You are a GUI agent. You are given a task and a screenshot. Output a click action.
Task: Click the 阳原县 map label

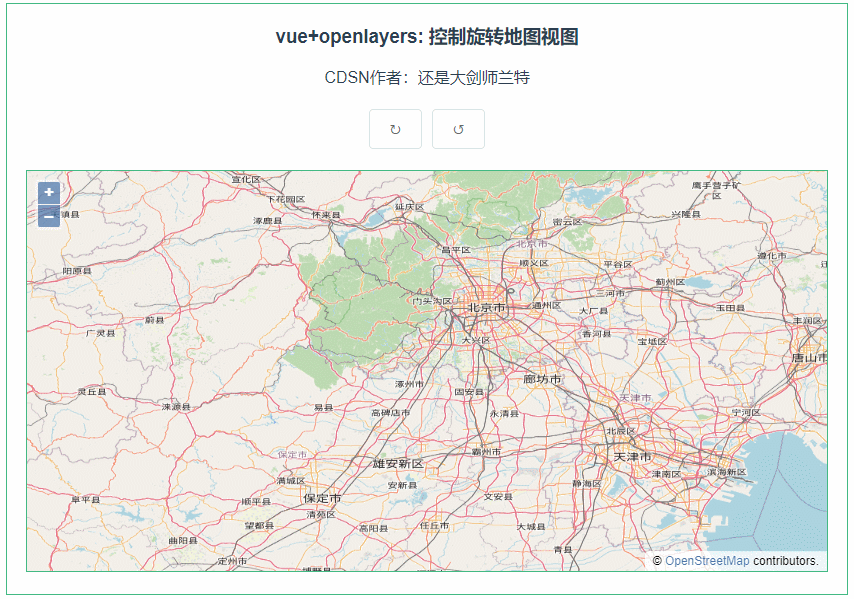pos(77,271)
